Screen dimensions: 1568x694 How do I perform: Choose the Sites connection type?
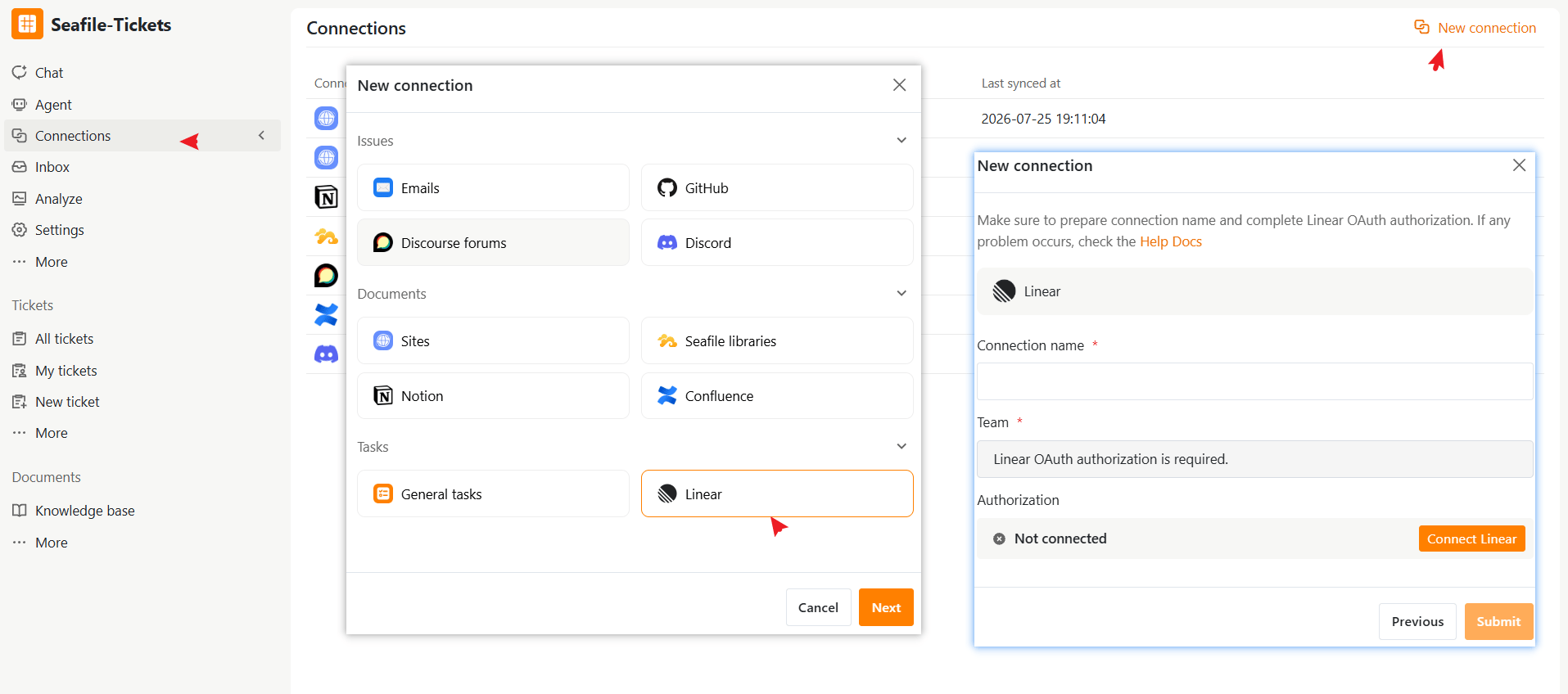493,341
